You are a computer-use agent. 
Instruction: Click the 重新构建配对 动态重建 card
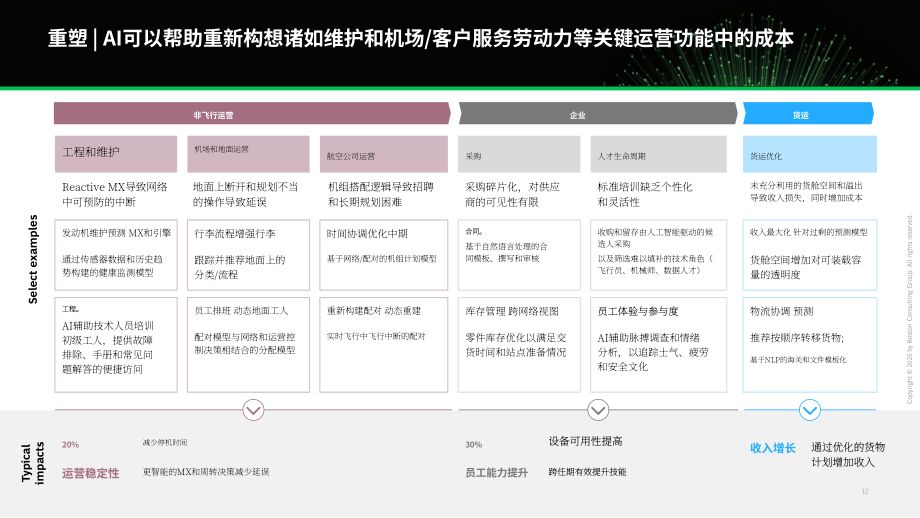[x=384, y=345]
